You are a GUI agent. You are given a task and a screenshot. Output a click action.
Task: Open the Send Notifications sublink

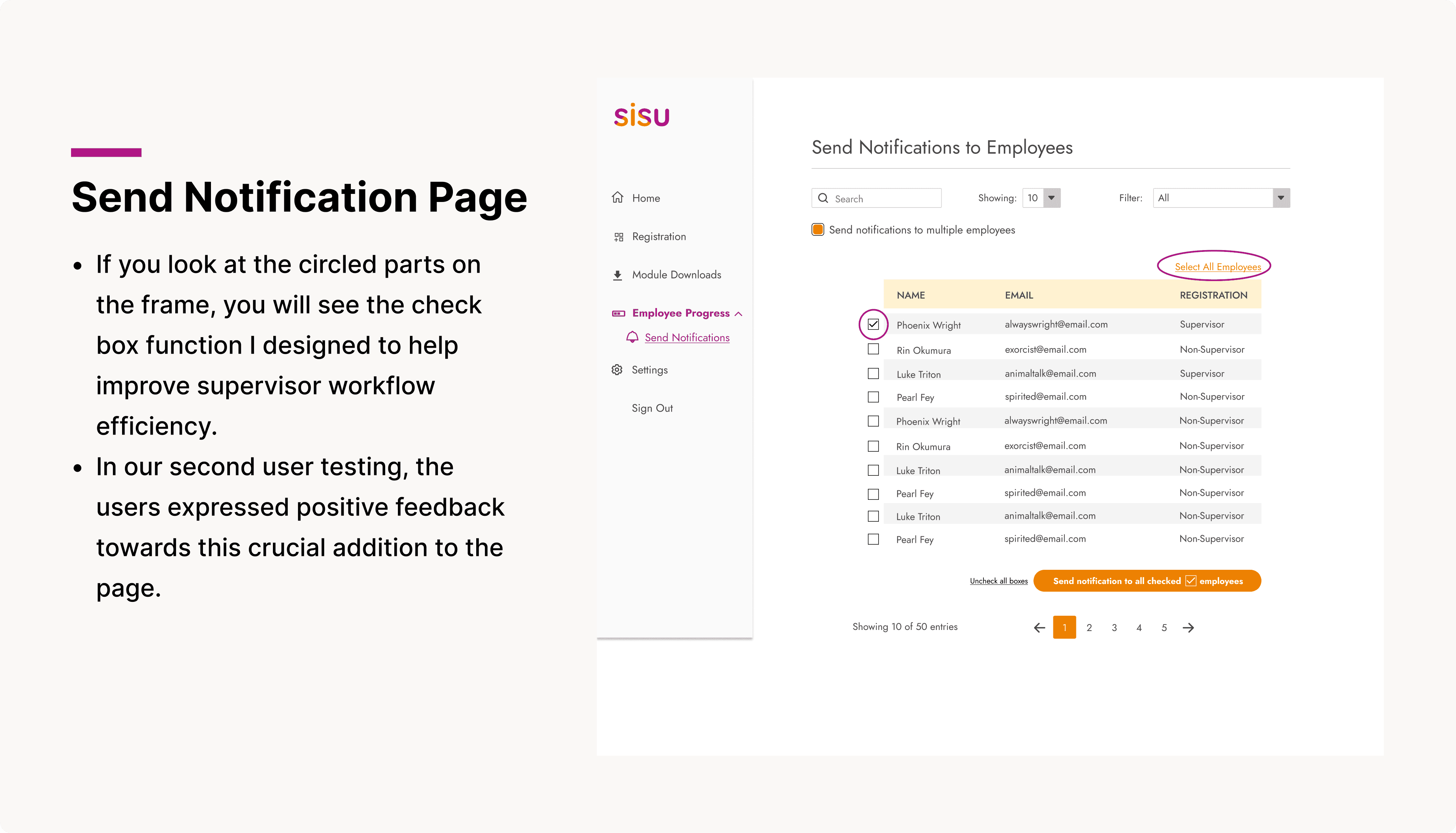pos(687,338)
